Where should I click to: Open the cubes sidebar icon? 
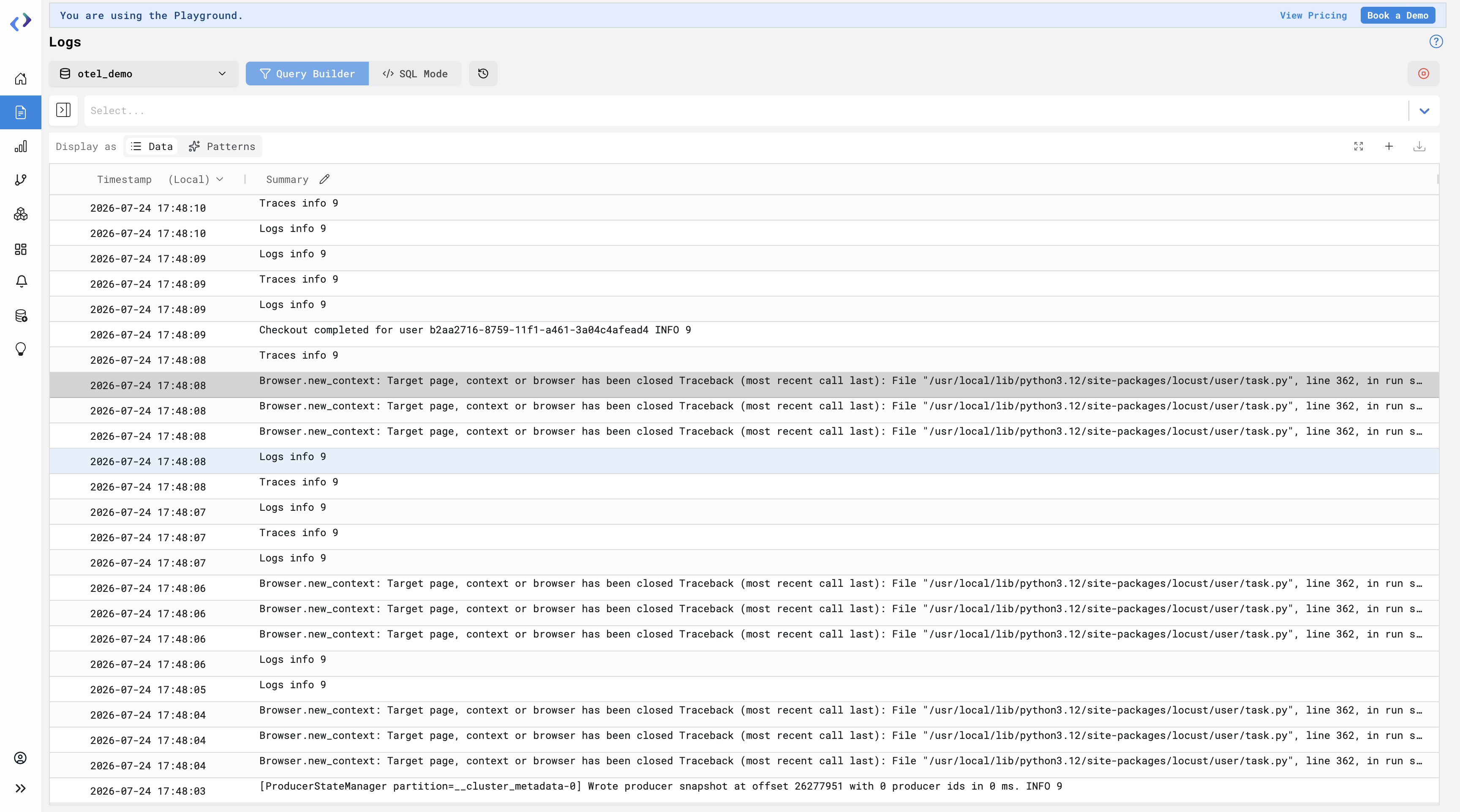[21, 214]
